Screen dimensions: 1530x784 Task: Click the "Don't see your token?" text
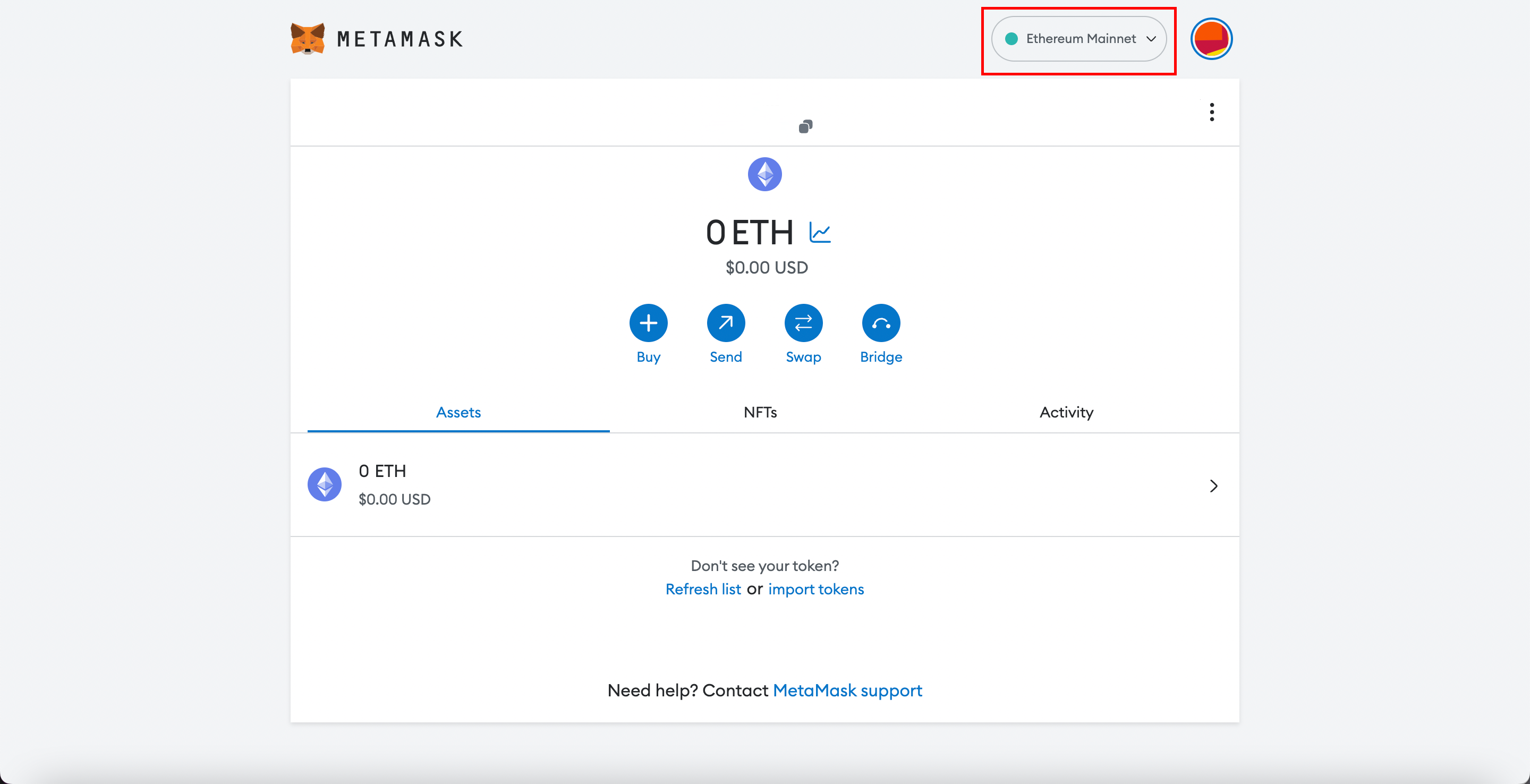click(765, 566)
